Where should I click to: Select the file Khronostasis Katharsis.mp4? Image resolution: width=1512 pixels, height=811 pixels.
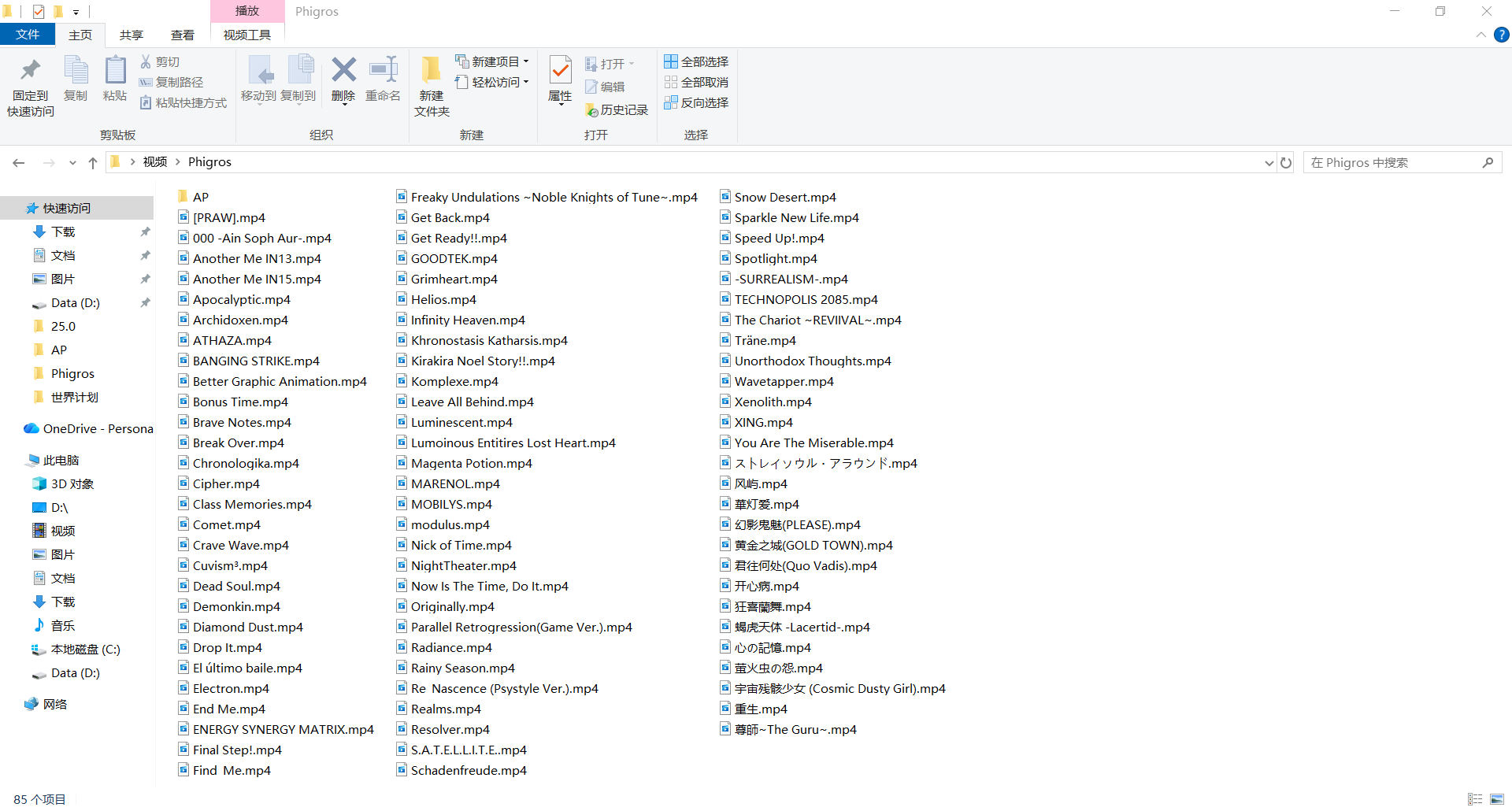click(481, 340)
